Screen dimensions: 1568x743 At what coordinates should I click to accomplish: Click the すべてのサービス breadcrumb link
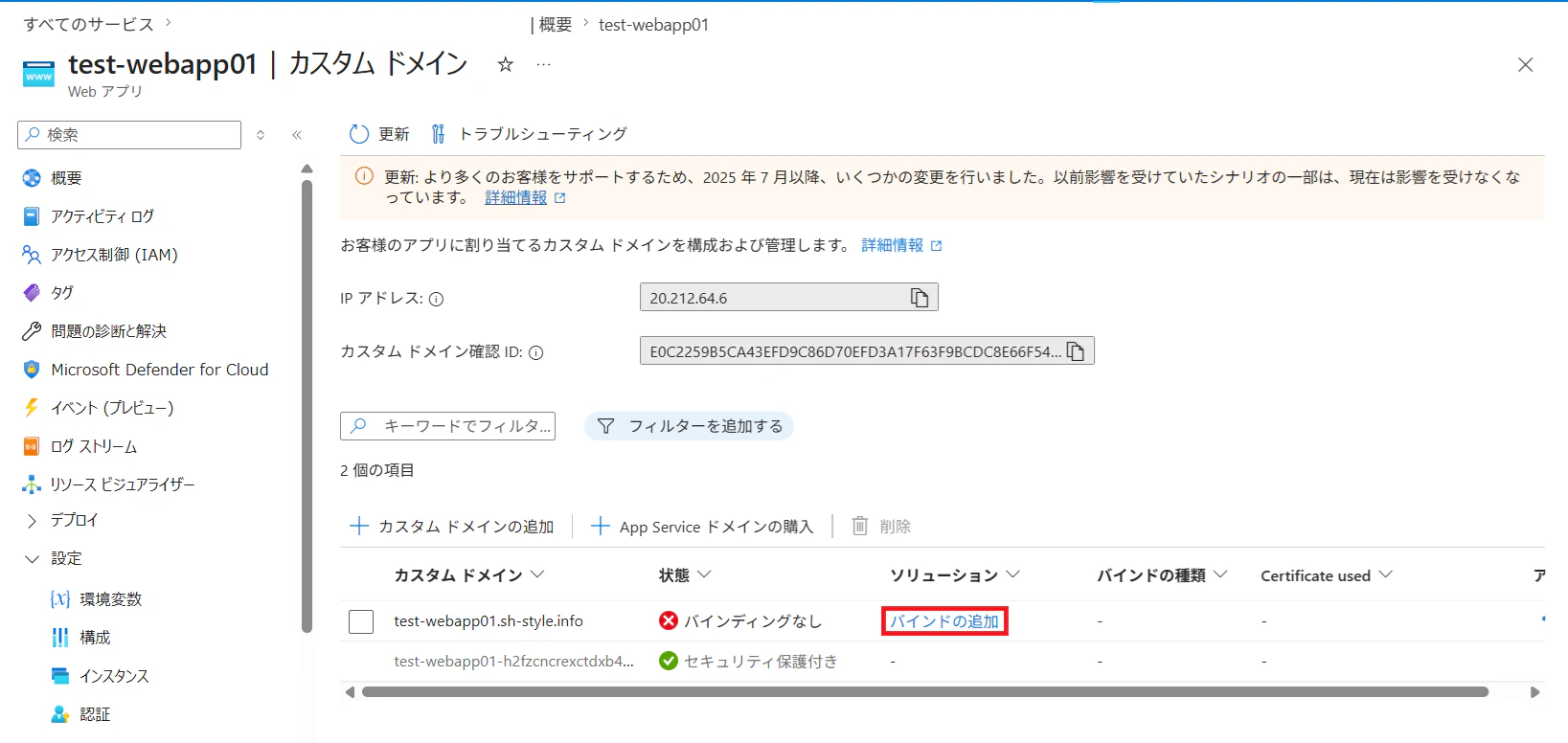point(88,24)
